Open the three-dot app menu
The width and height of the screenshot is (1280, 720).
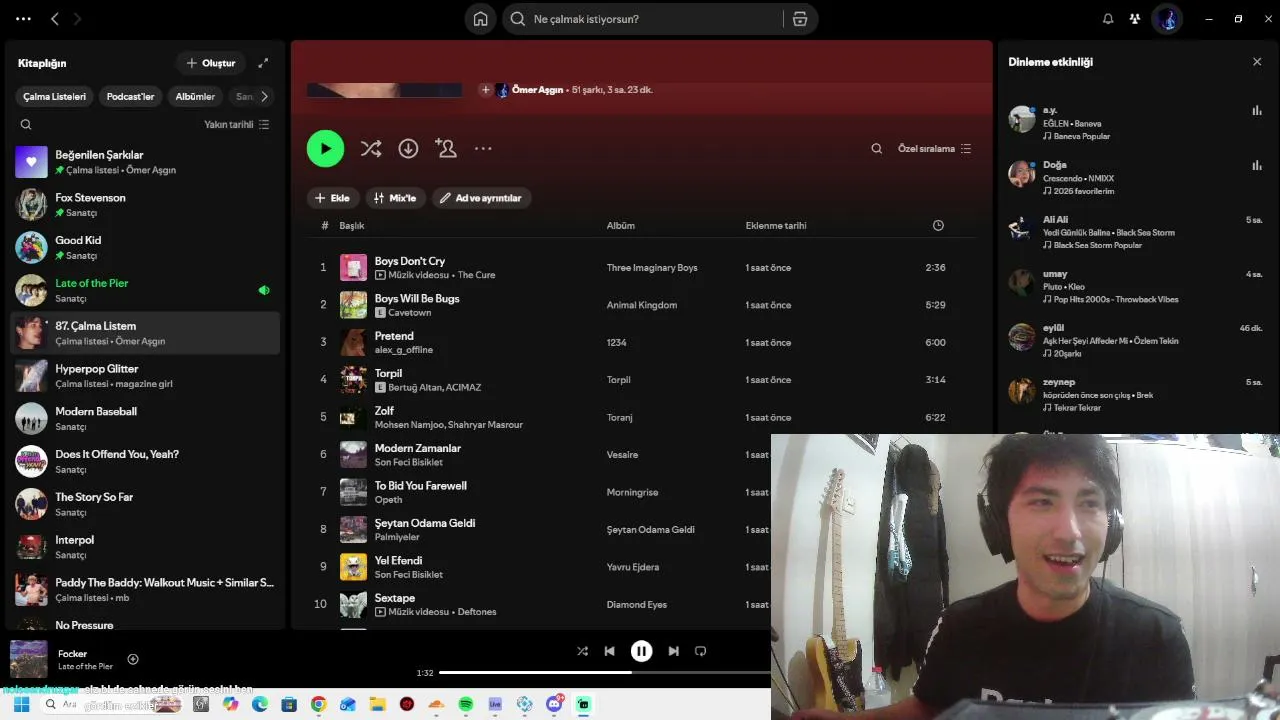tap(24, 19)
